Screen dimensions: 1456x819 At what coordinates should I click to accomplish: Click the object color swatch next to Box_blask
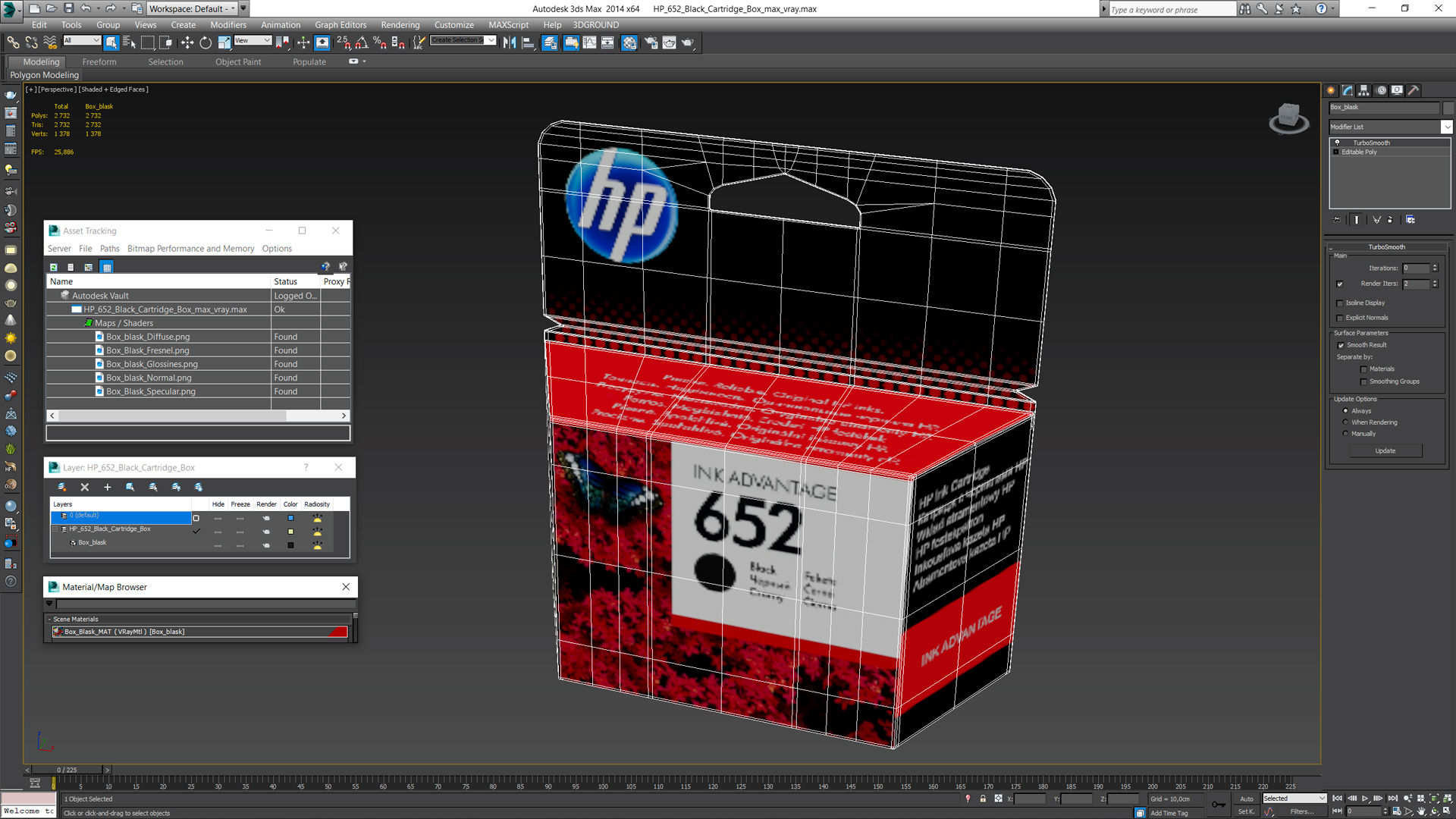(1448, 108)
